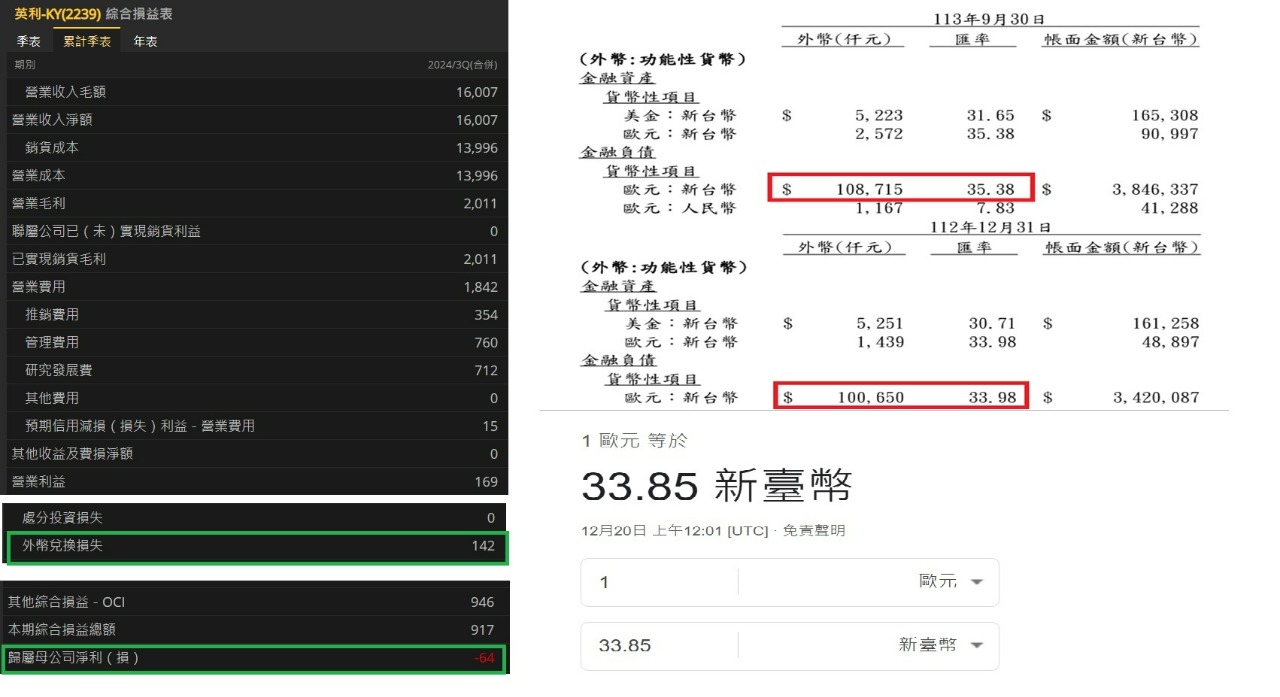Switch to the 季表 tab
Screen dimensions: 1280x697
(x=28, y=41)
